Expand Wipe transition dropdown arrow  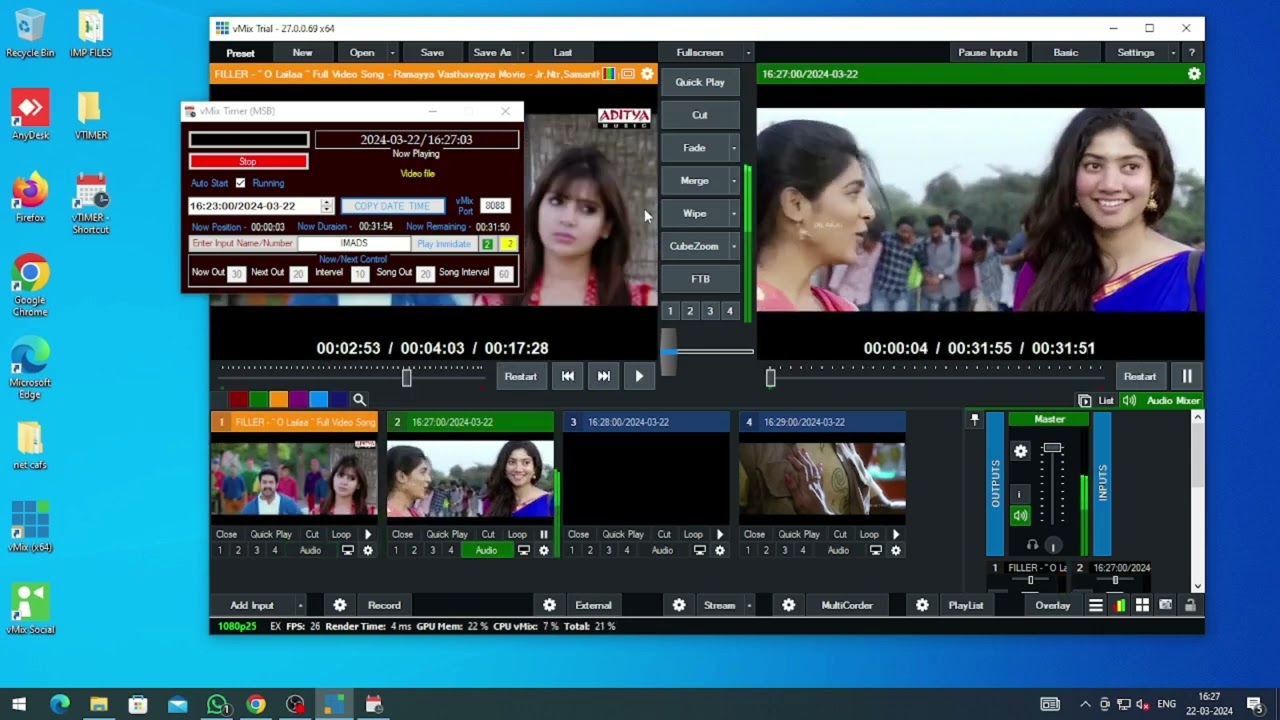point(734,214)
